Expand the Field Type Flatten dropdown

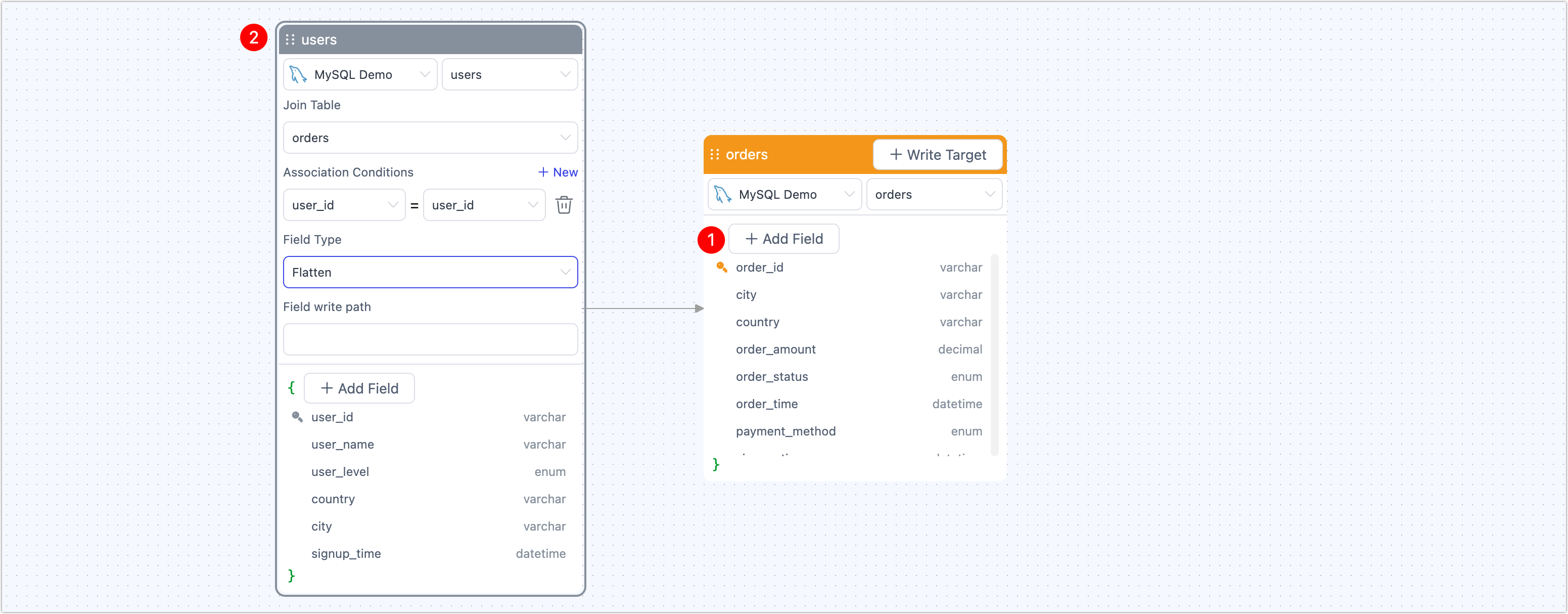click(x=430, y=272)
